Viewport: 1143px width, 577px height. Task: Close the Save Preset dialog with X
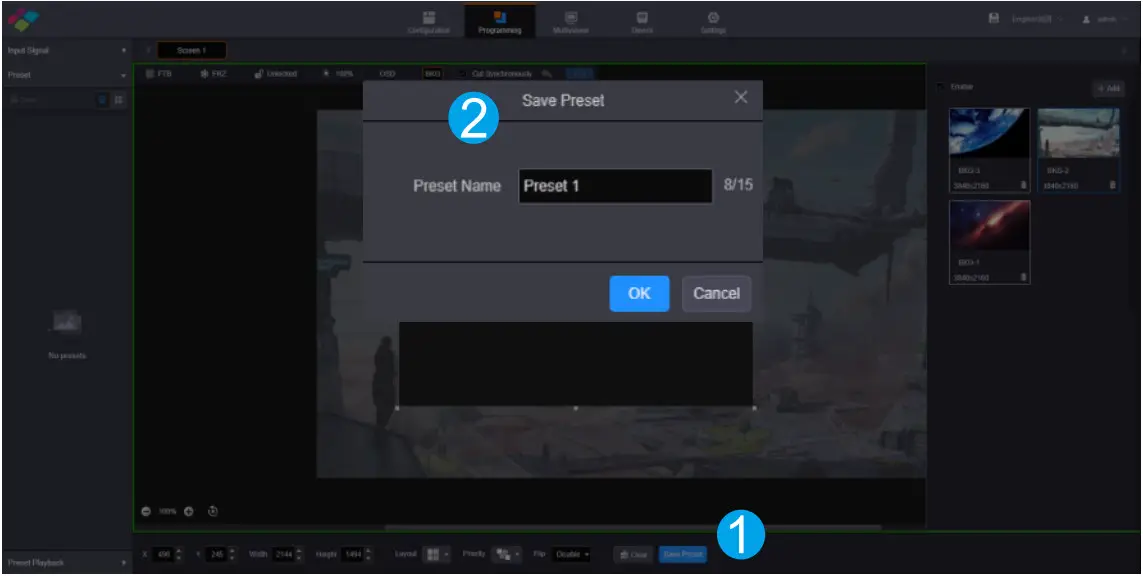click(x=741, y=98)
